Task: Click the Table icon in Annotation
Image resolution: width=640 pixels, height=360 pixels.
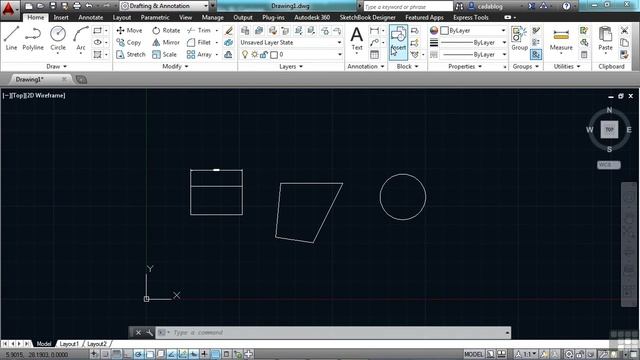Action: (x=374, y=54)
